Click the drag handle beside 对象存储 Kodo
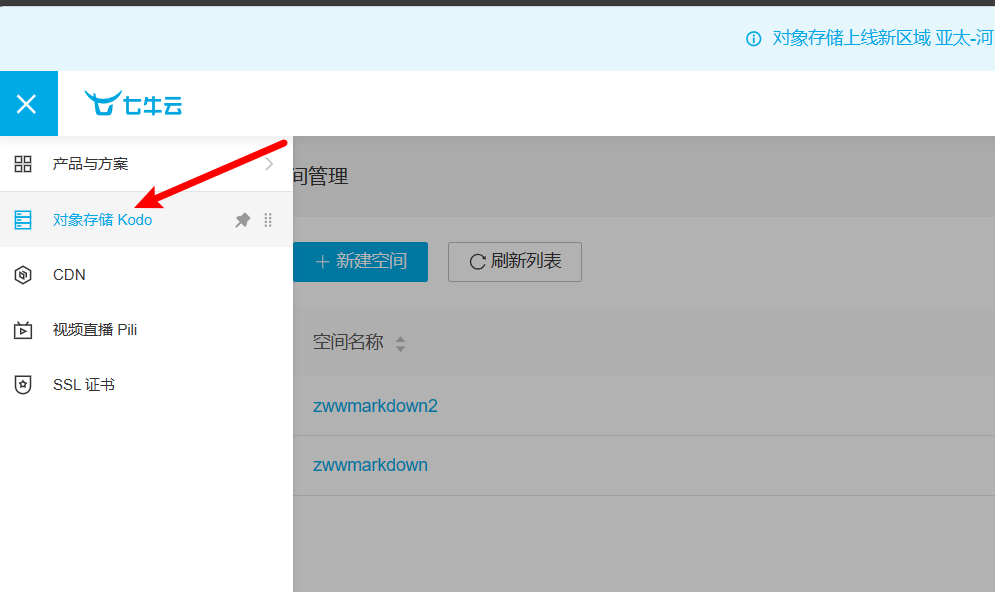Screen dimensions: 995x592 (x=268, y=220)
